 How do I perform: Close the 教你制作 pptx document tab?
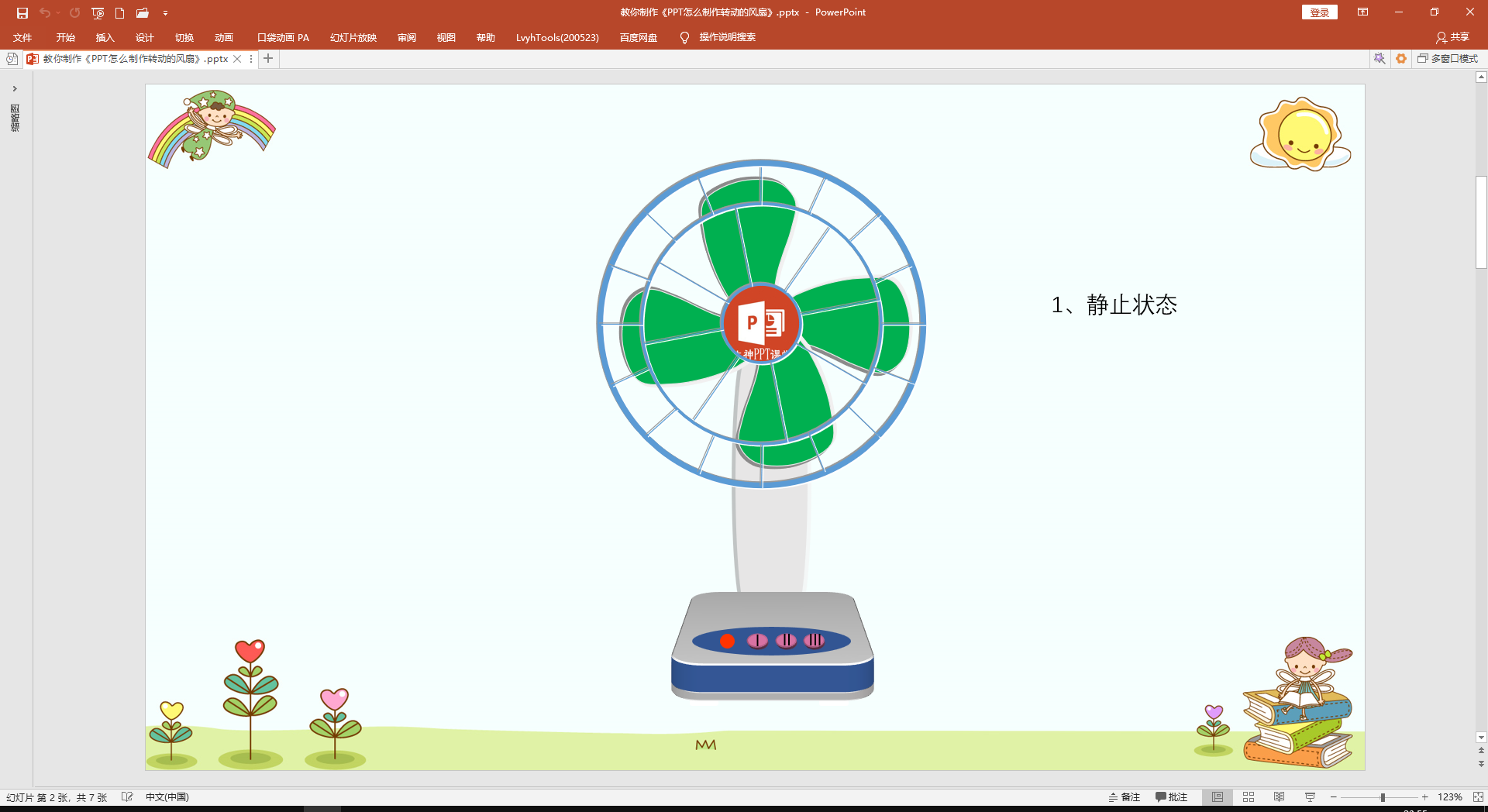pyautogui.click(x=237, y=59)
